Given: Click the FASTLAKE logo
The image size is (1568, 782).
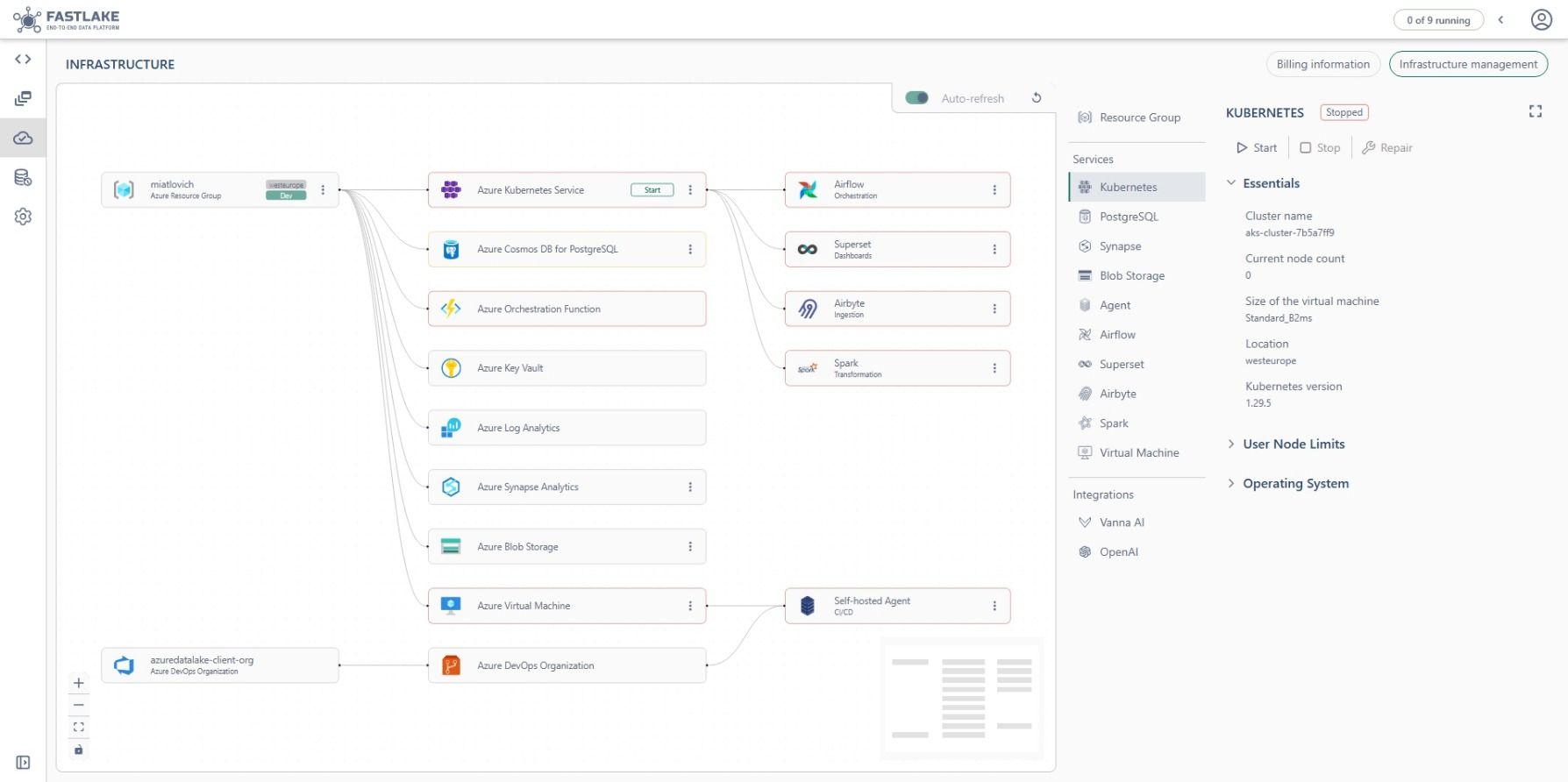Looking at the screenshot, I should [67, 19].
